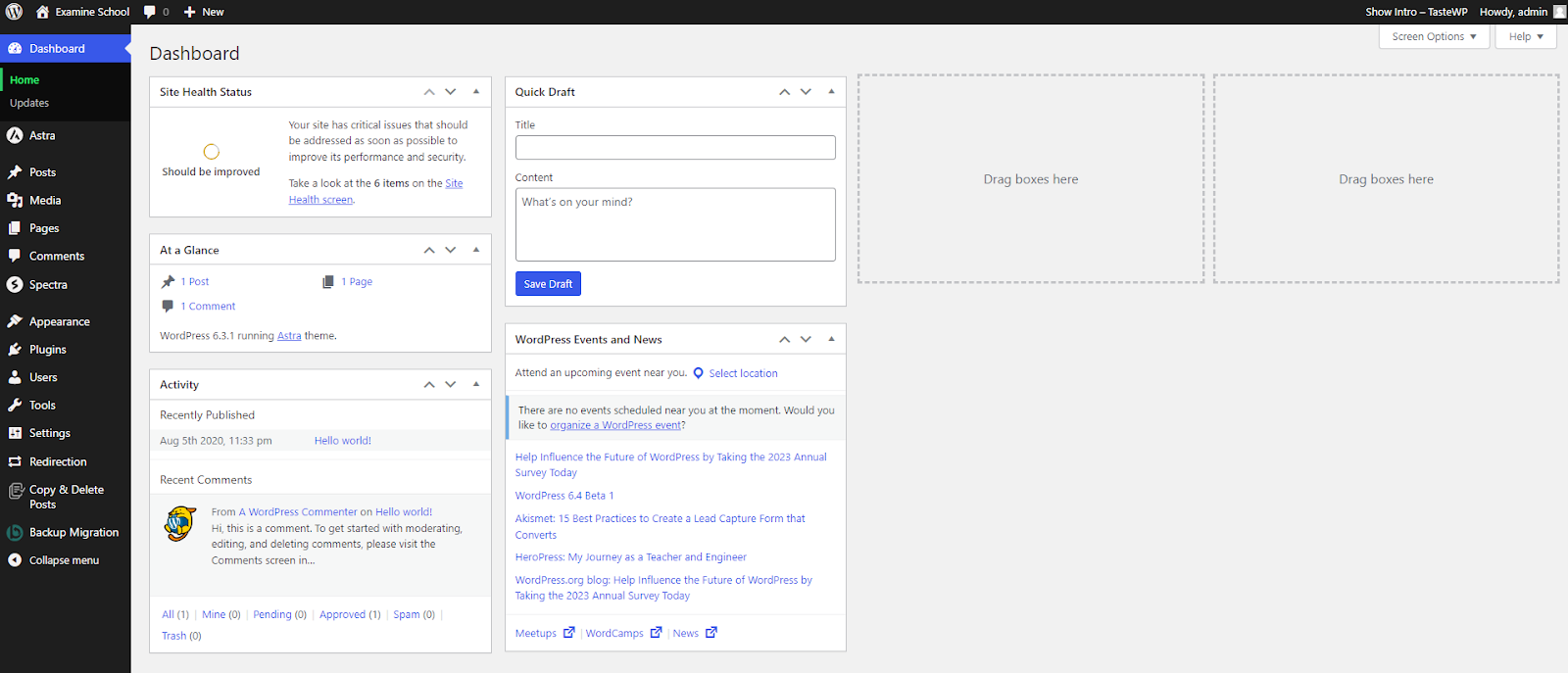Click the Posts pin icon in the sidebar
Screen dimensions: 1568x673
coord(15,172)
